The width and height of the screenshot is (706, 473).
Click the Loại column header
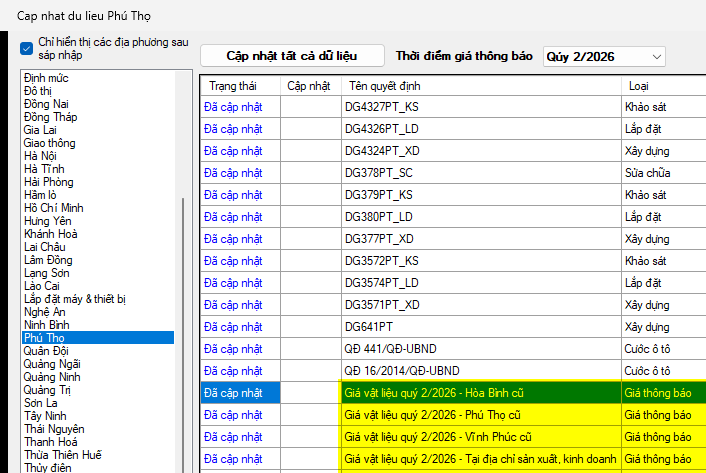[638, 86]
